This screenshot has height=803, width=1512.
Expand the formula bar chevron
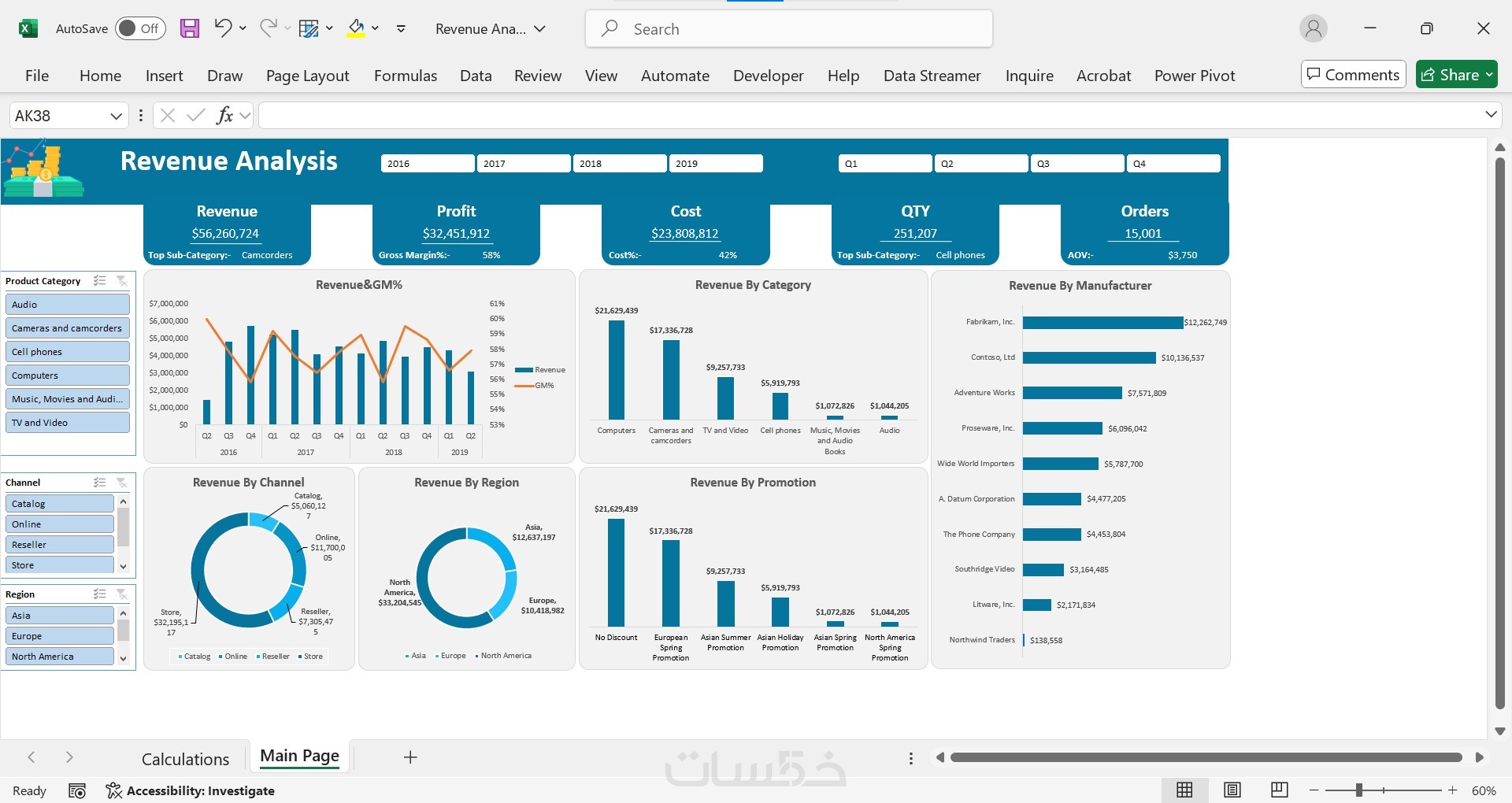(x=1491, y=115)
